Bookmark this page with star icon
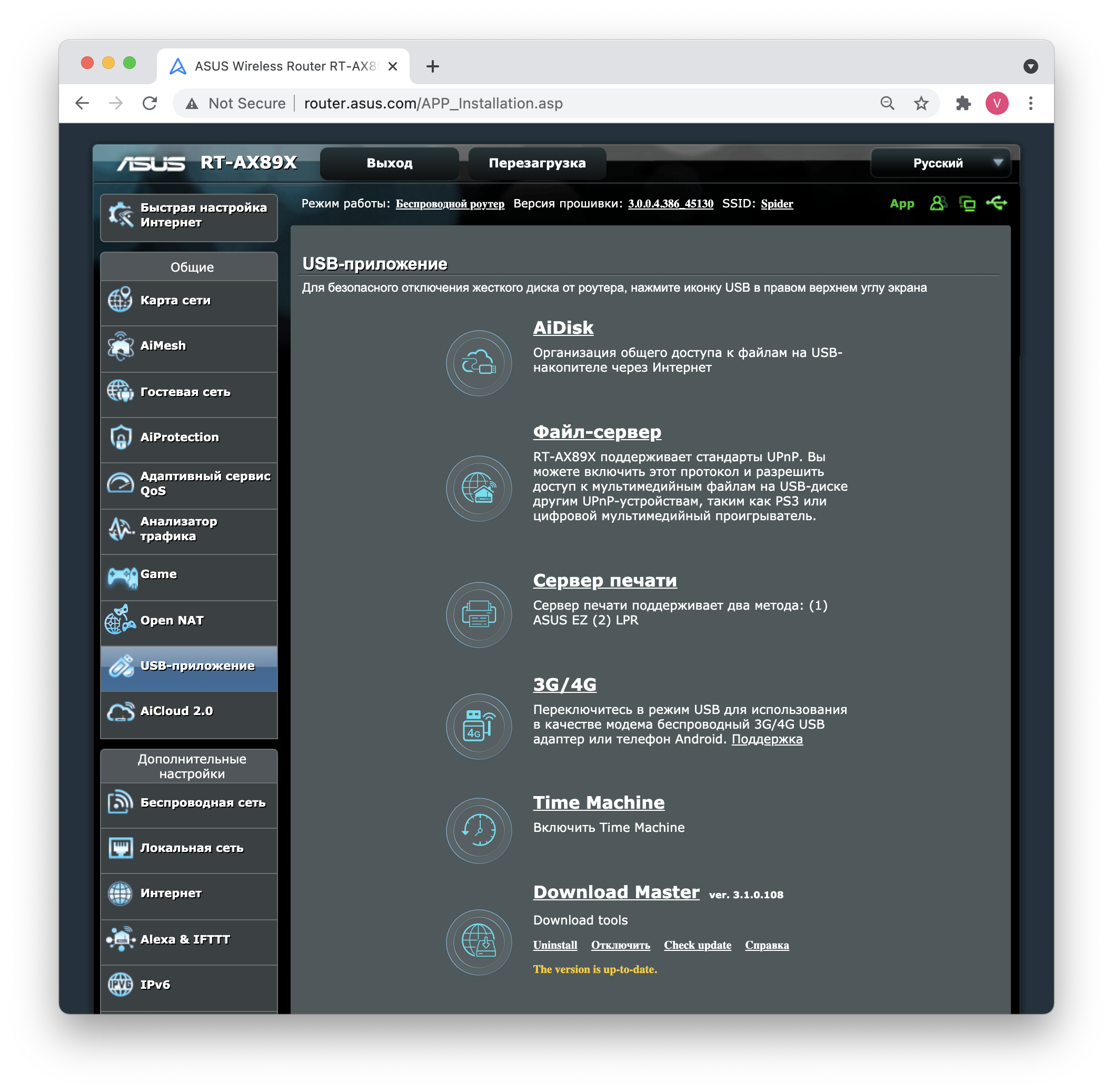The width and height of the screenshot is (1113, 1092). 921,103
